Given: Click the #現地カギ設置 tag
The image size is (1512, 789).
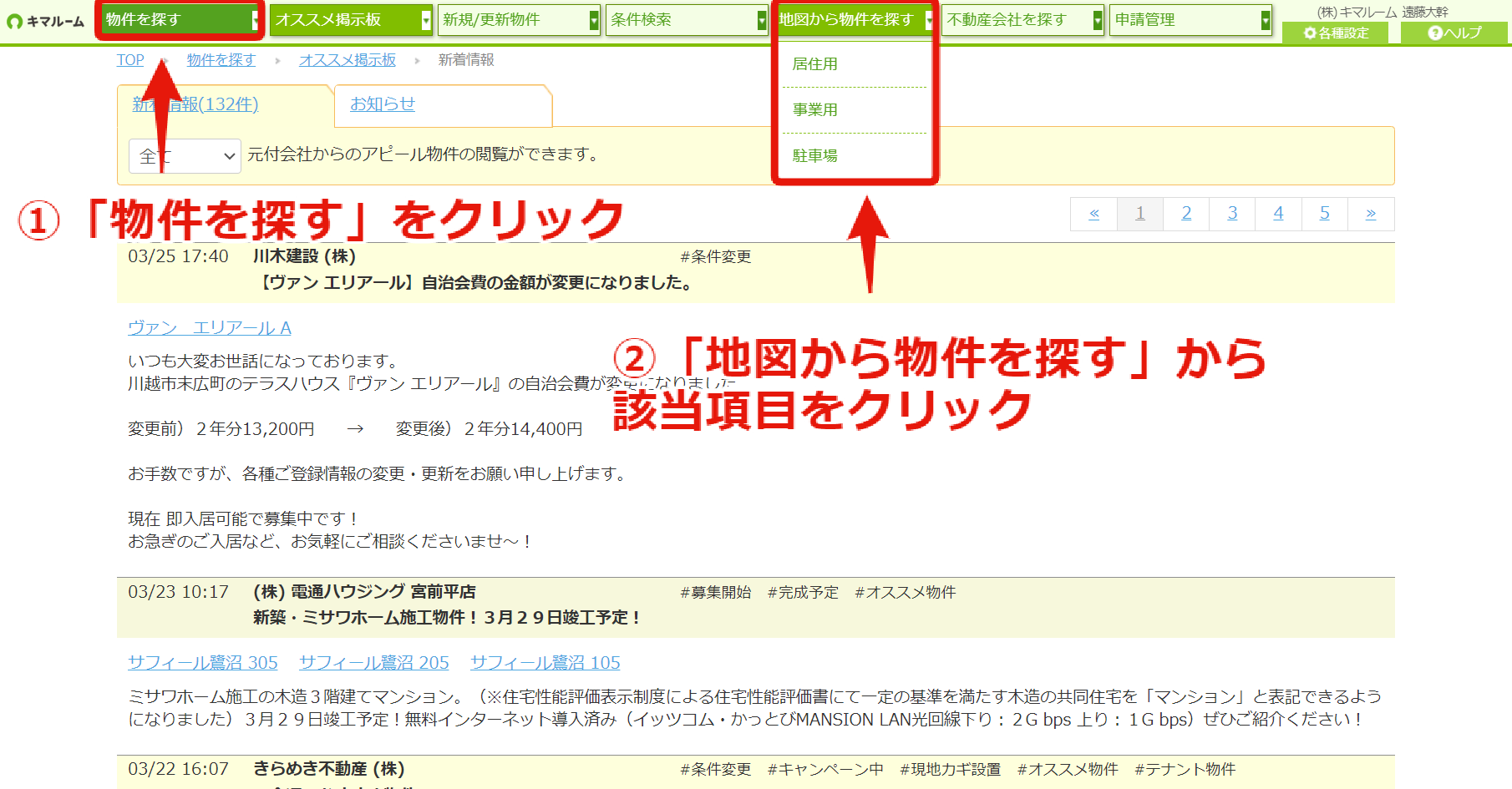Looking at the screenshot, I should (951, 770).
